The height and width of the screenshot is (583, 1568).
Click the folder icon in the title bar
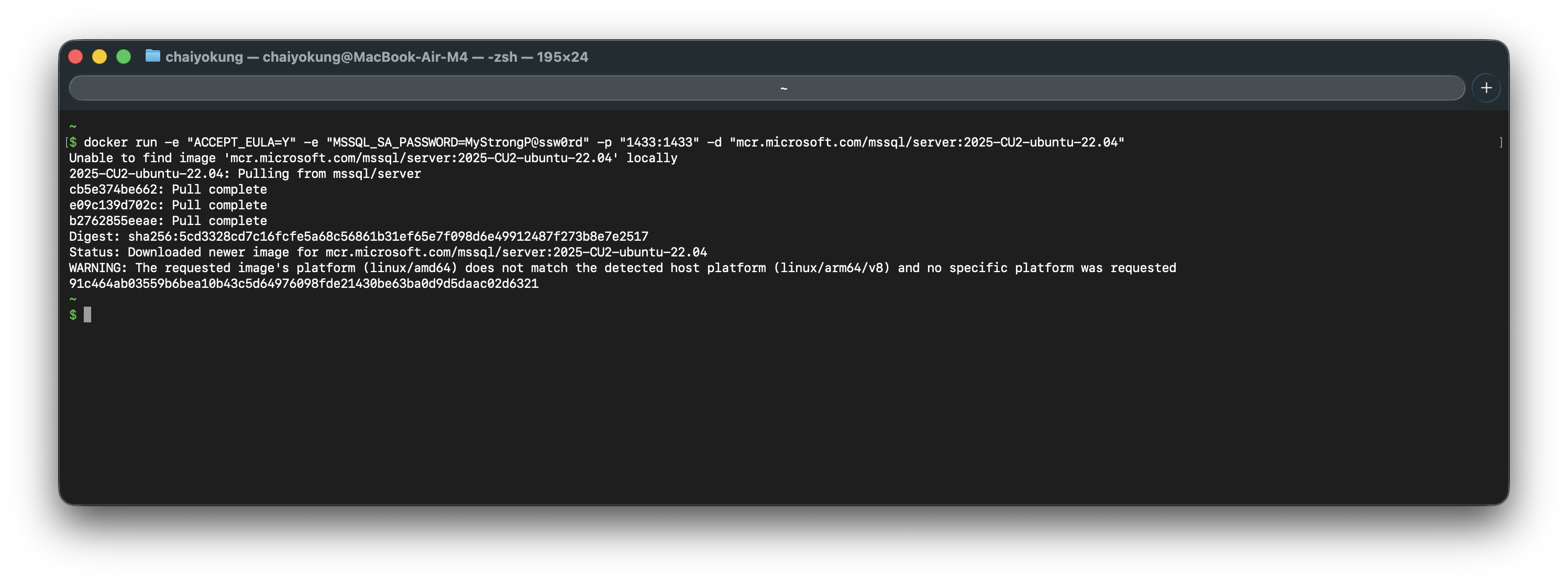point(152,57)
